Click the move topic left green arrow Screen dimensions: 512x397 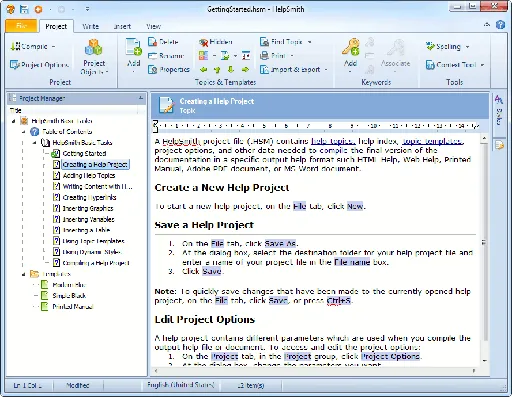tap(203, 69)
